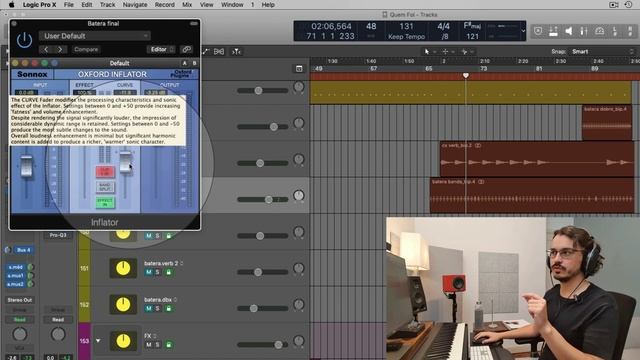The width and height of the screenshot is (640, 360).
Task: Open the Record menu
Action: click(x=164, y=4)
